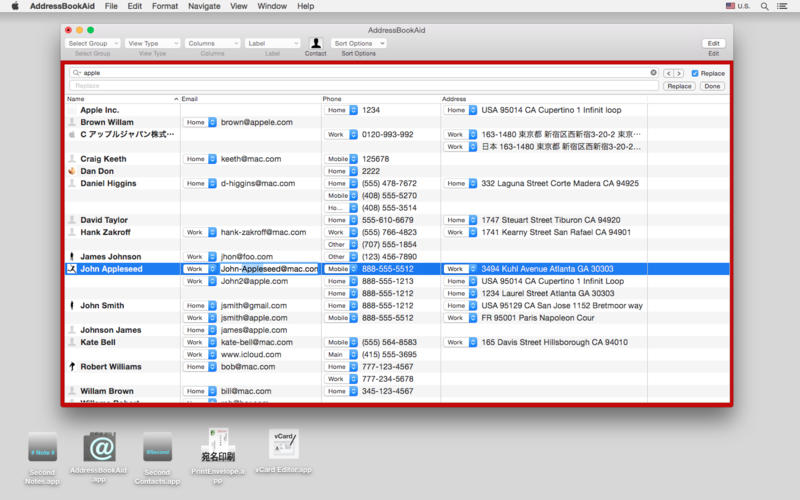Click the John Appleseed contact picture icon
800x500 pixels.
71,269
